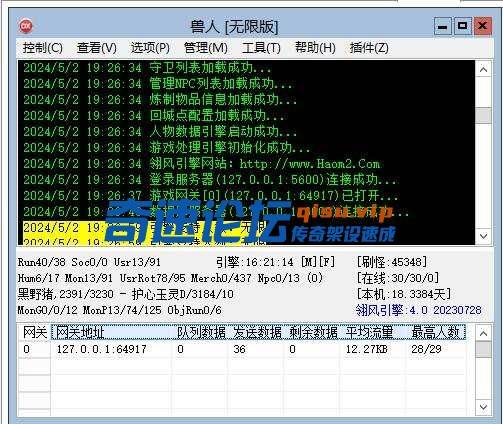
Task: Click the [刷怪:45348] status text
Action: tap(392, 262)
